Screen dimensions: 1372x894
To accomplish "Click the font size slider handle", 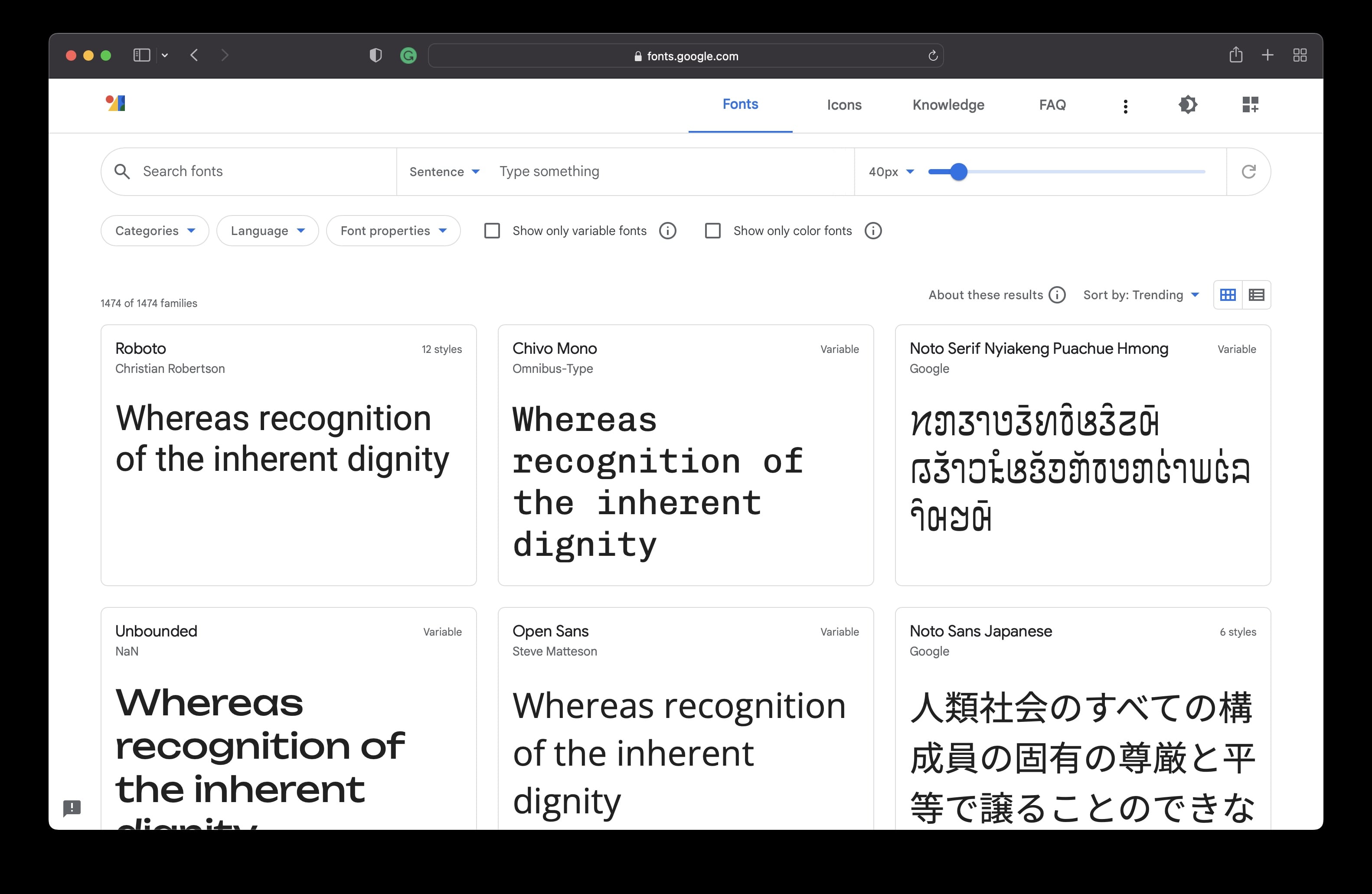I will point(958,172).
